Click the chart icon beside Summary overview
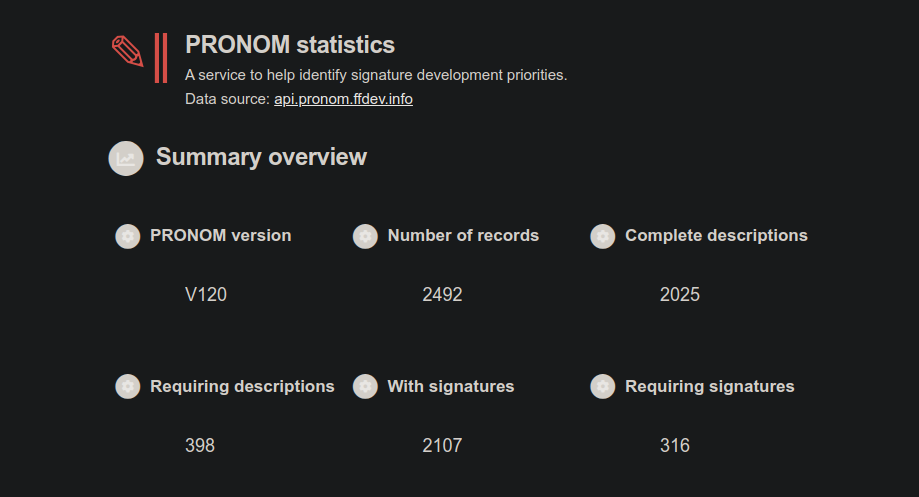 (x=126, y=158)
